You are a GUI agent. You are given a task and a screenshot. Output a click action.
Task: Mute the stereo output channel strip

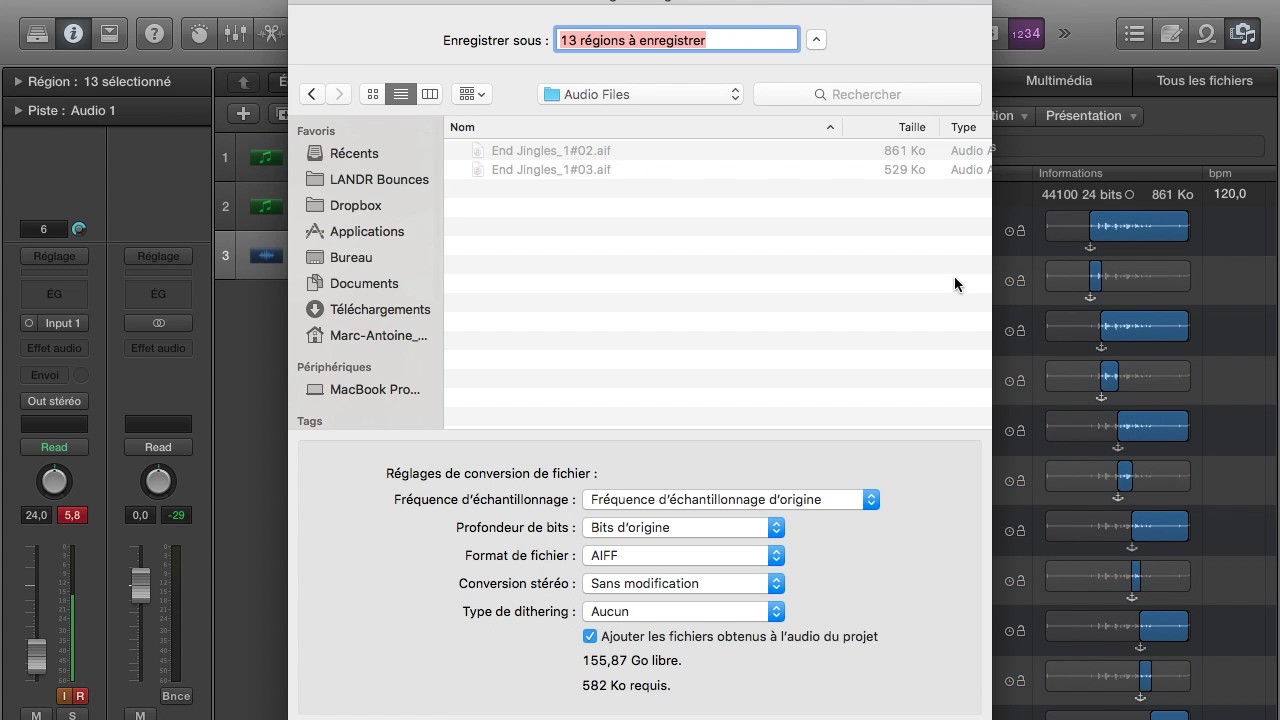click(140, 715)
